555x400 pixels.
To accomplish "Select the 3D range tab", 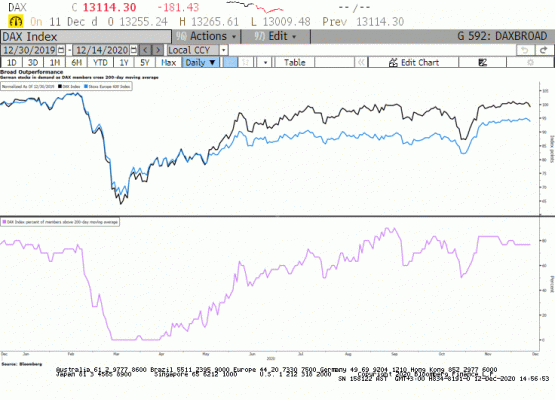I will [33, 62].
